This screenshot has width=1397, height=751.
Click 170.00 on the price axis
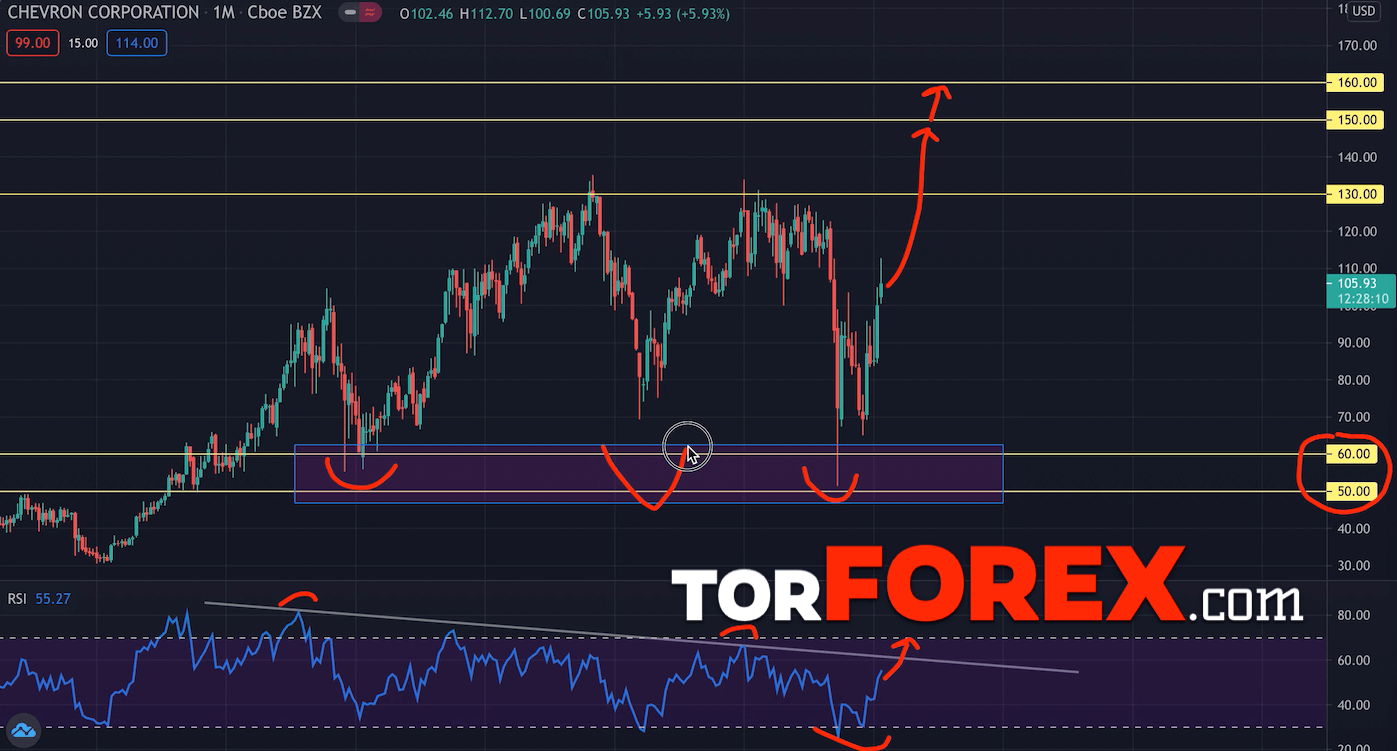(1357, 45)
